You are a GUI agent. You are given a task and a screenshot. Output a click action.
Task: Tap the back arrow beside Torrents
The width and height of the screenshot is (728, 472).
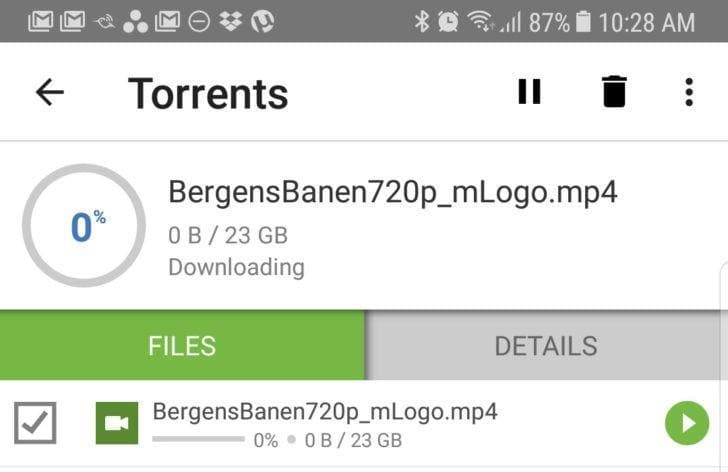tap(50, 92)
